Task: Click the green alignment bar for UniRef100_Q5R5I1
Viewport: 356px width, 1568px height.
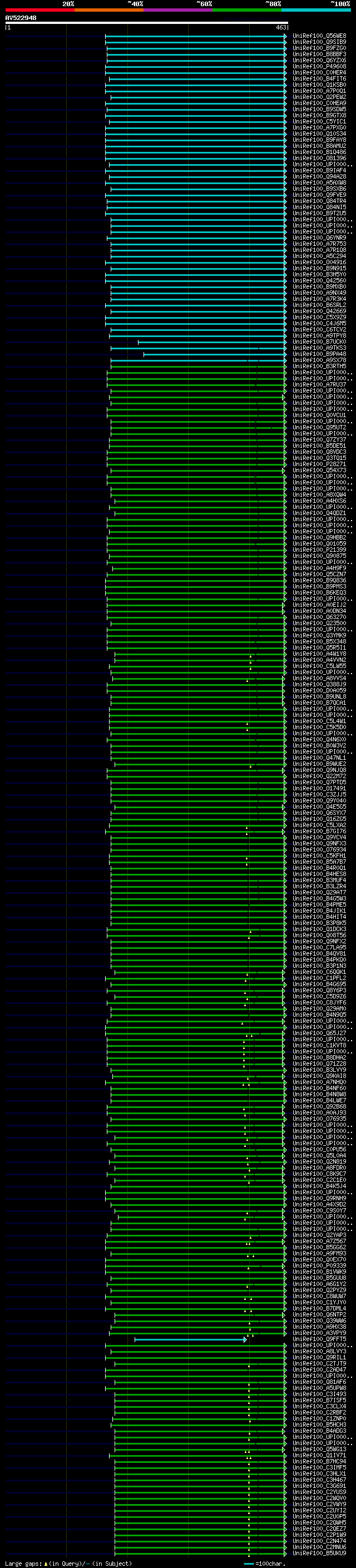Action: (196, 647)
